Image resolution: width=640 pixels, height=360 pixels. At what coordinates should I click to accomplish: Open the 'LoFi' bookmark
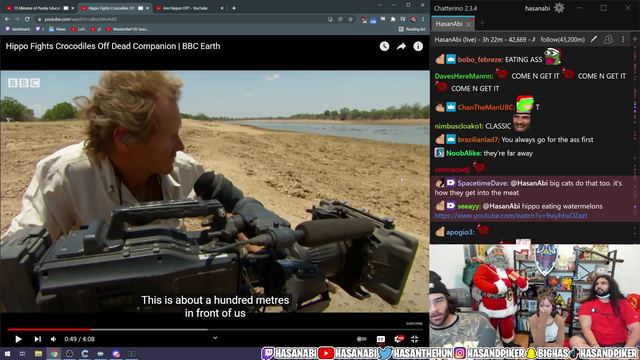click(x=78, y=29)
